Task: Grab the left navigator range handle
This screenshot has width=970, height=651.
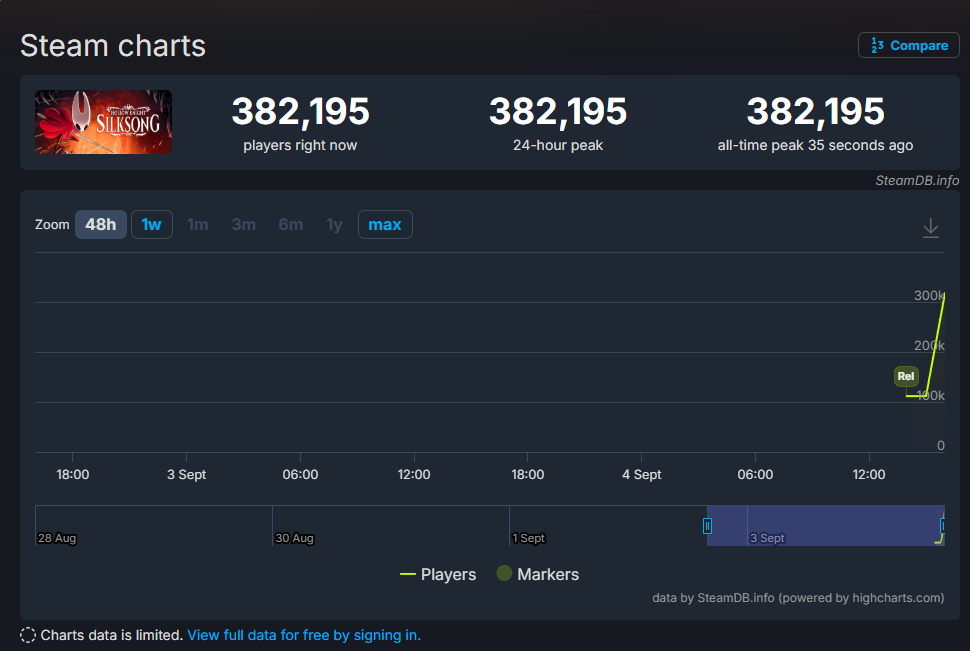Action: (x=707, y=526)
